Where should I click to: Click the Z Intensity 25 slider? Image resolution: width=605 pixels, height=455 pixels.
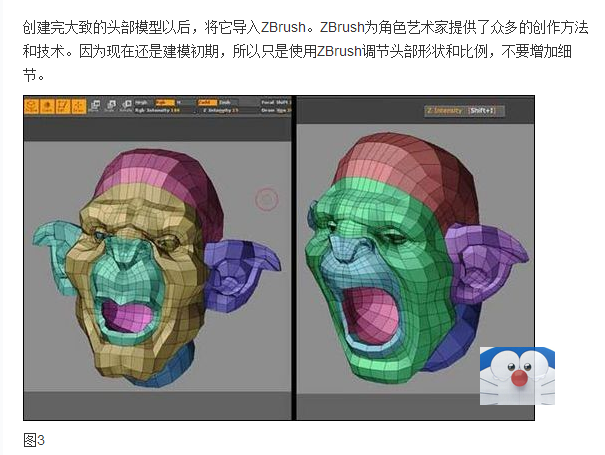click(220, 110)
